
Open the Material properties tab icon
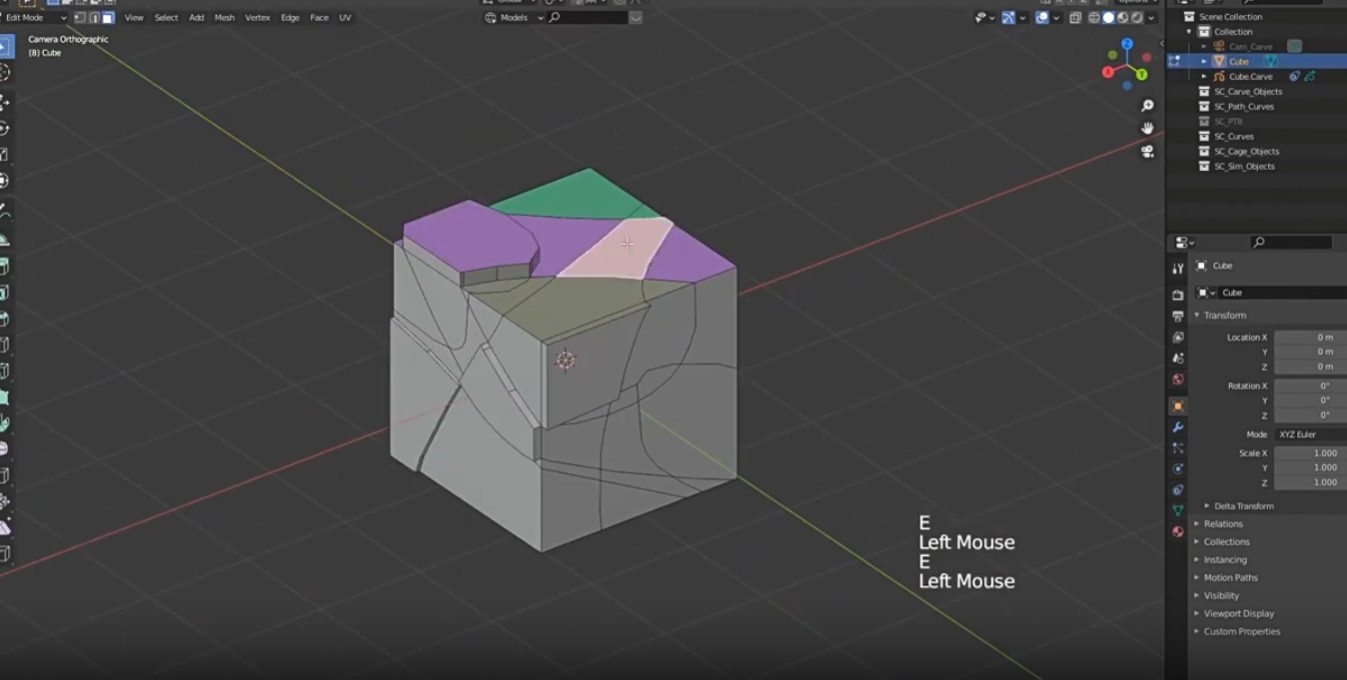(1178, 531)
